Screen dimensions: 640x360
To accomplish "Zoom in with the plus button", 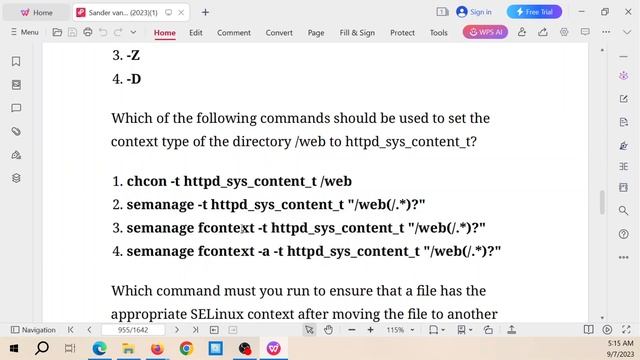I will tap(371, 330).
